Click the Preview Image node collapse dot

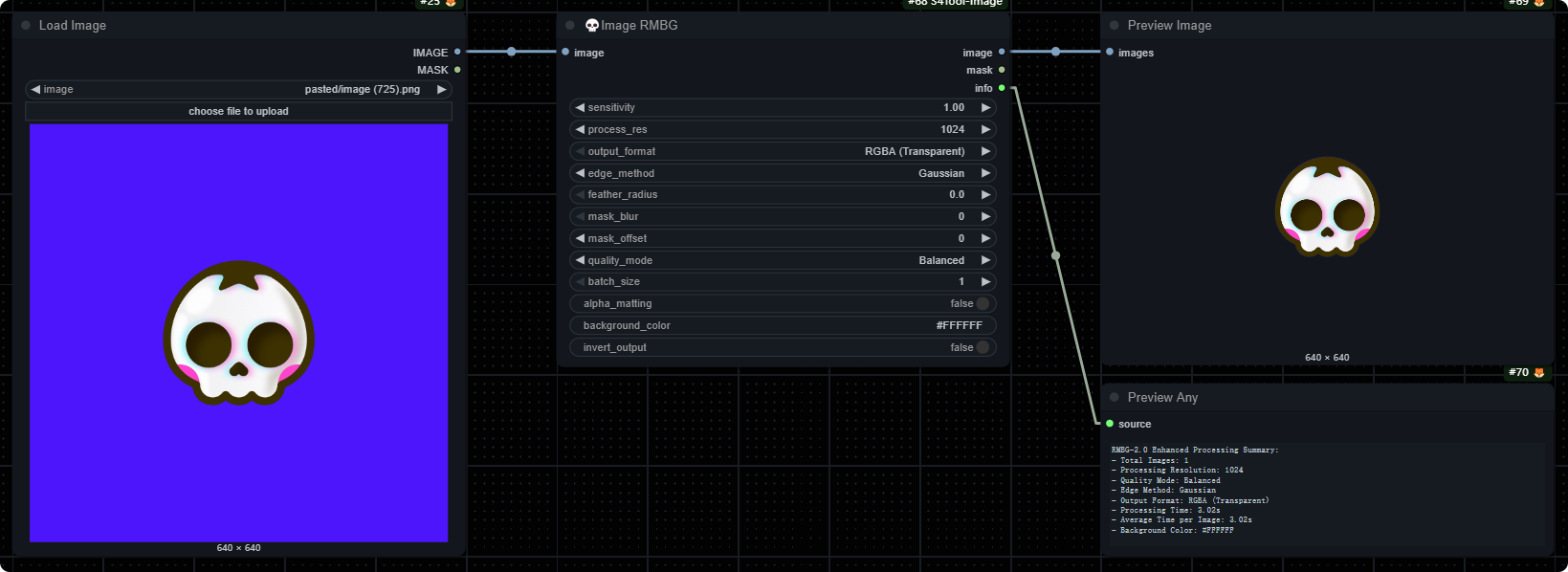[x=1115, y=26]
